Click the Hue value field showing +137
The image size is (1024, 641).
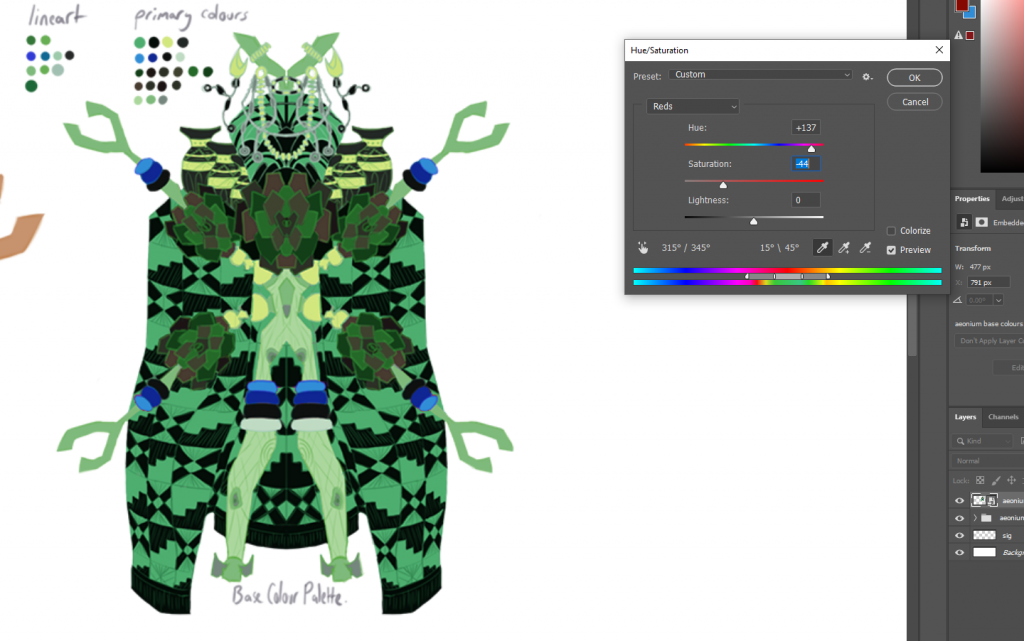click(x=806, y=128)
